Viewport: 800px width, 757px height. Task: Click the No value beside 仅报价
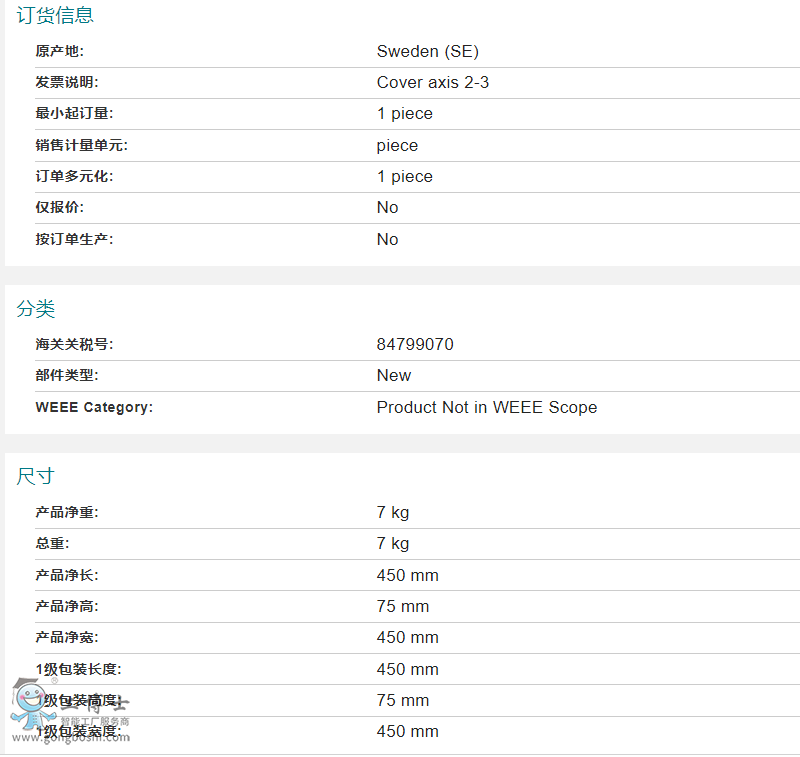[387, 207]
